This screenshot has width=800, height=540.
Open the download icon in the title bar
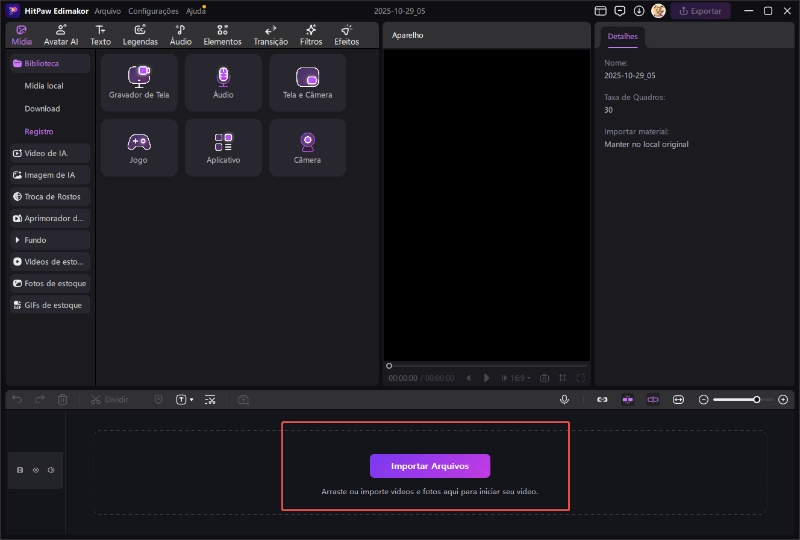[x=639, y=11]
